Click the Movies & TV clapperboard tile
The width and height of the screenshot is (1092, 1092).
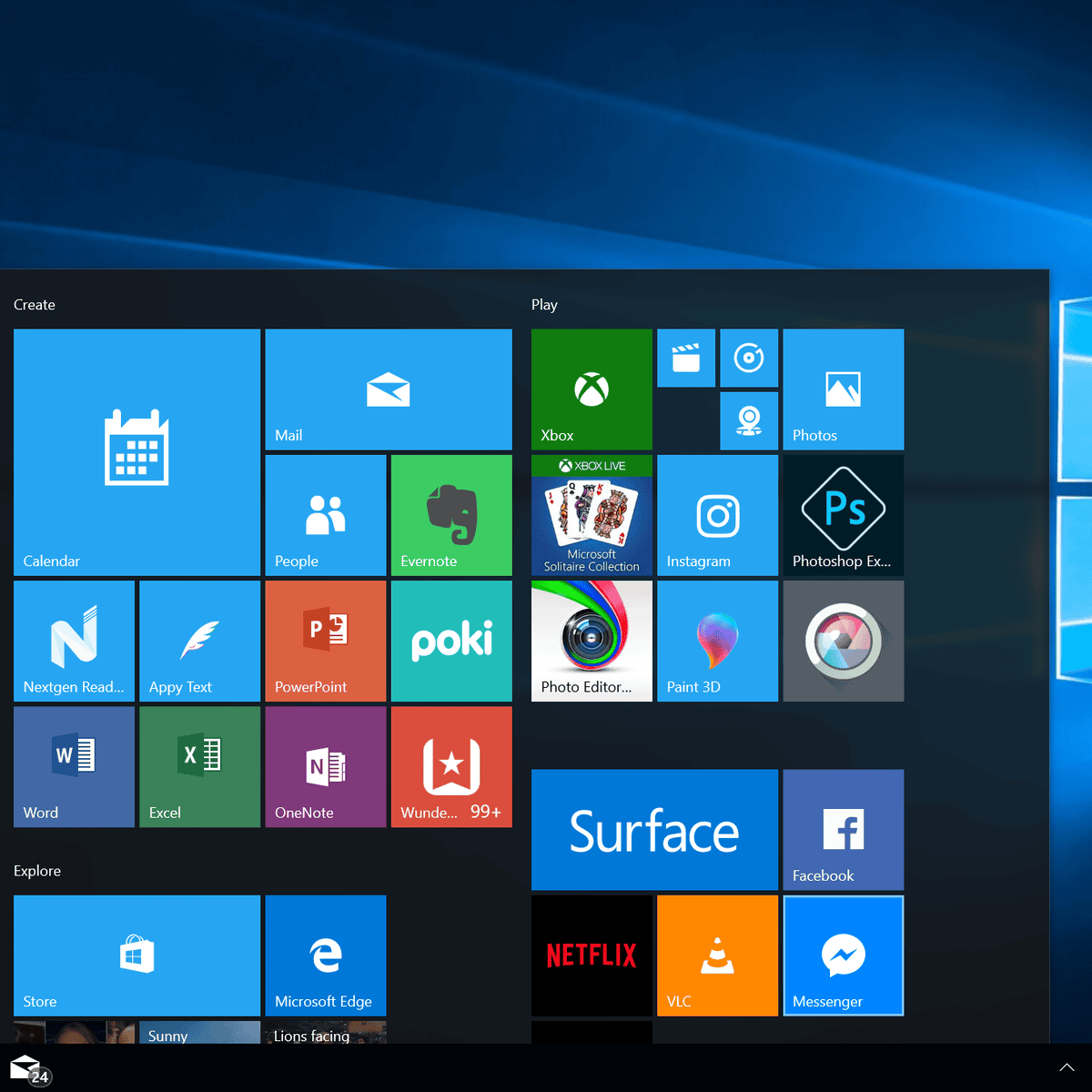tap(686, 358)
